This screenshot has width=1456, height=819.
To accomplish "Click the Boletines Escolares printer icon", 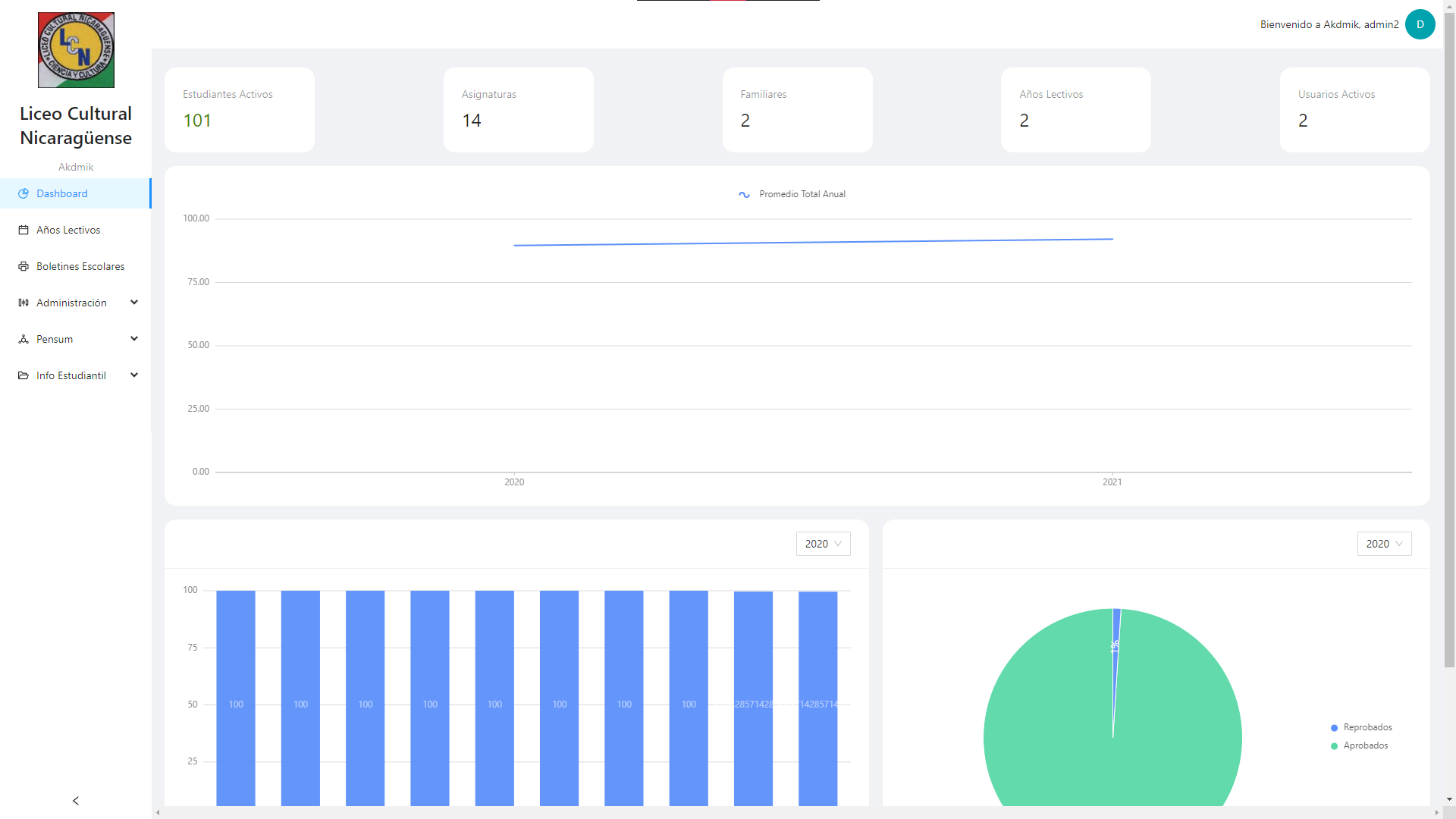I will point(24,266).
